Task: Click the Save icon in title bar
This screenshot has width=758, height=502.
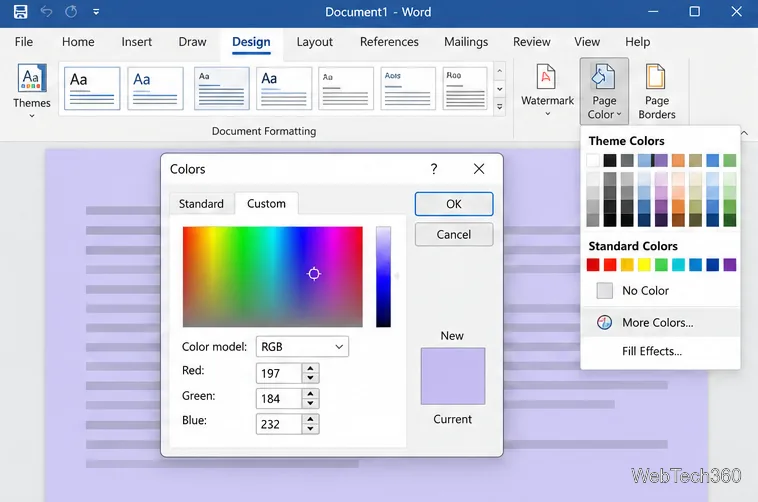Action: [x=20, y=11]
